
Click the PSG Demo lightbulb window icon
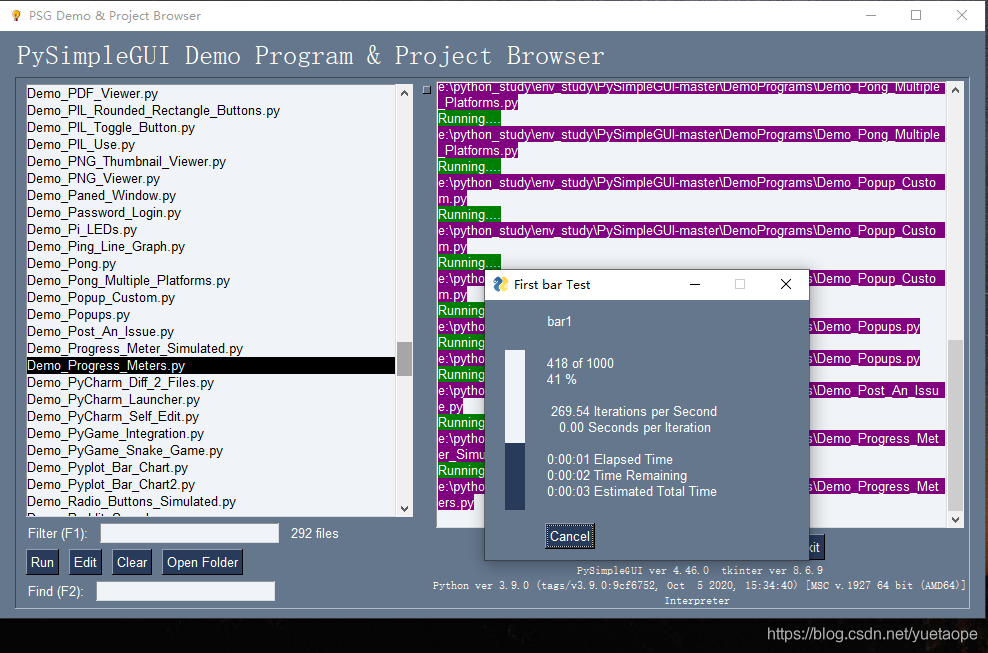15,15
